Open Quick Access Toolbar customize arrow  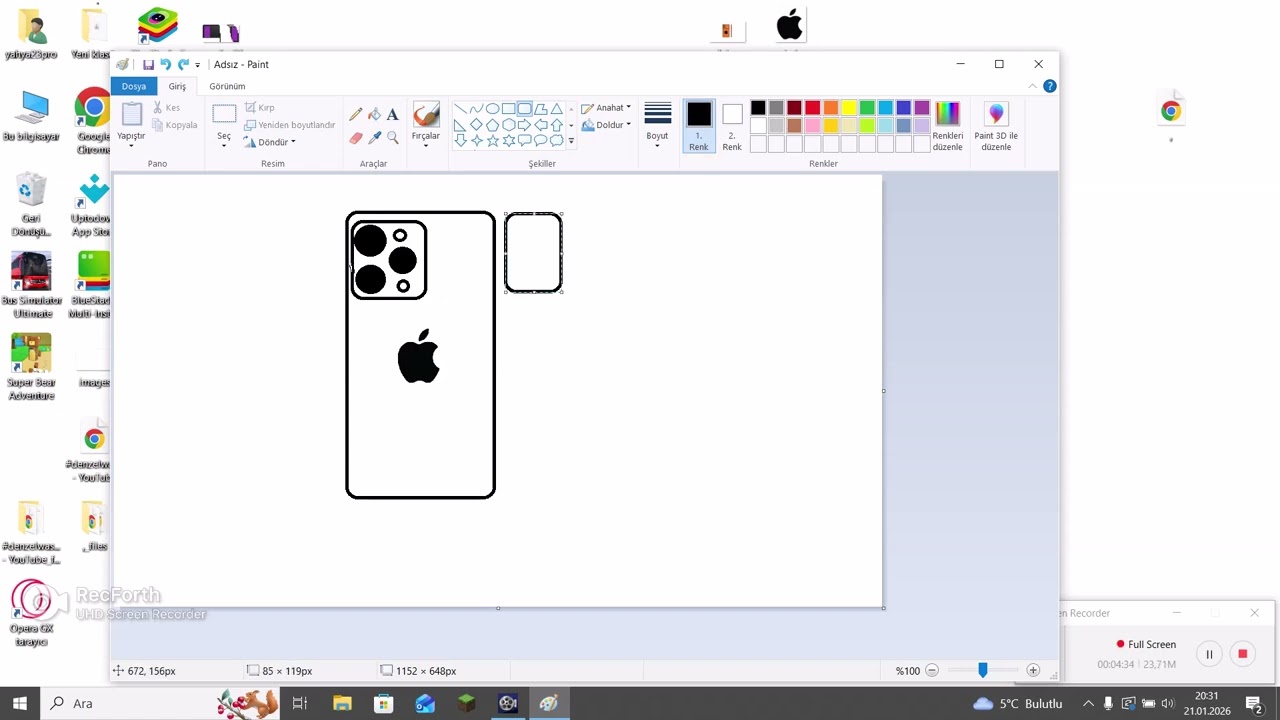pos(197,65)
